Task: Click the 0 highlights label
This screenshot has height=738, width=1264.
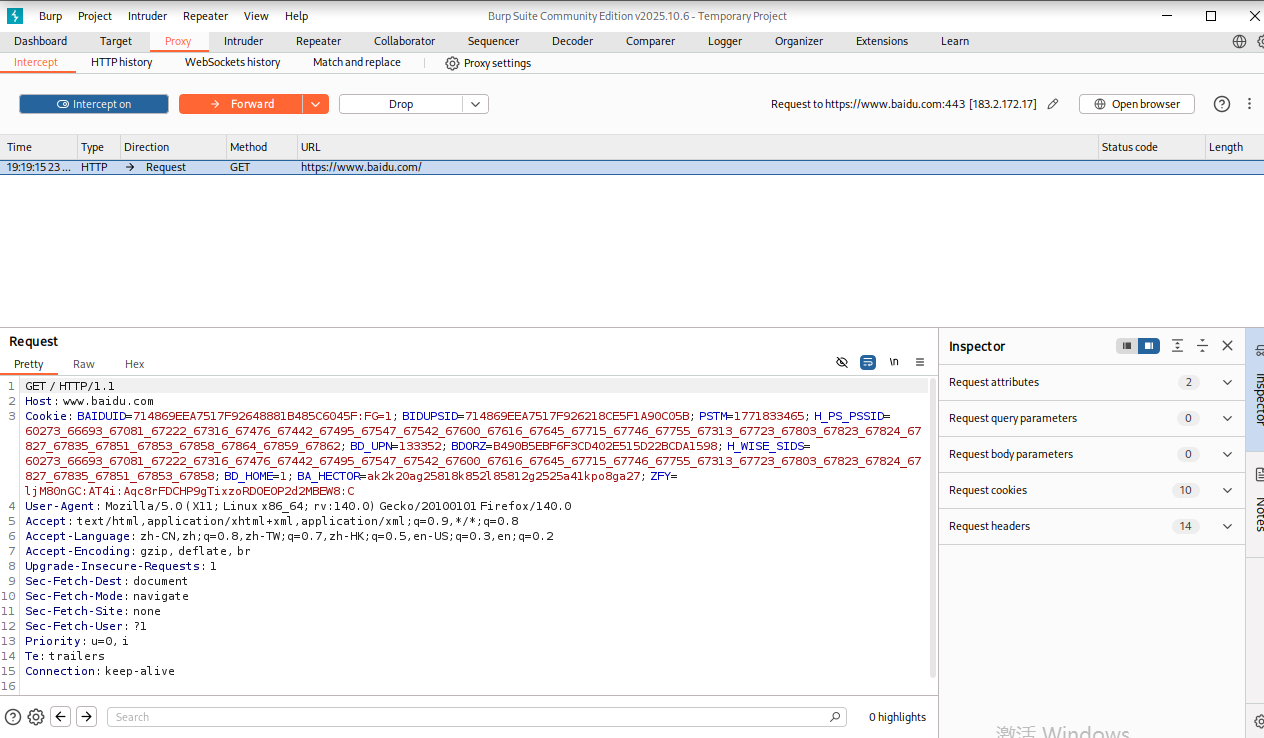Action: click(x=897, y=717)
